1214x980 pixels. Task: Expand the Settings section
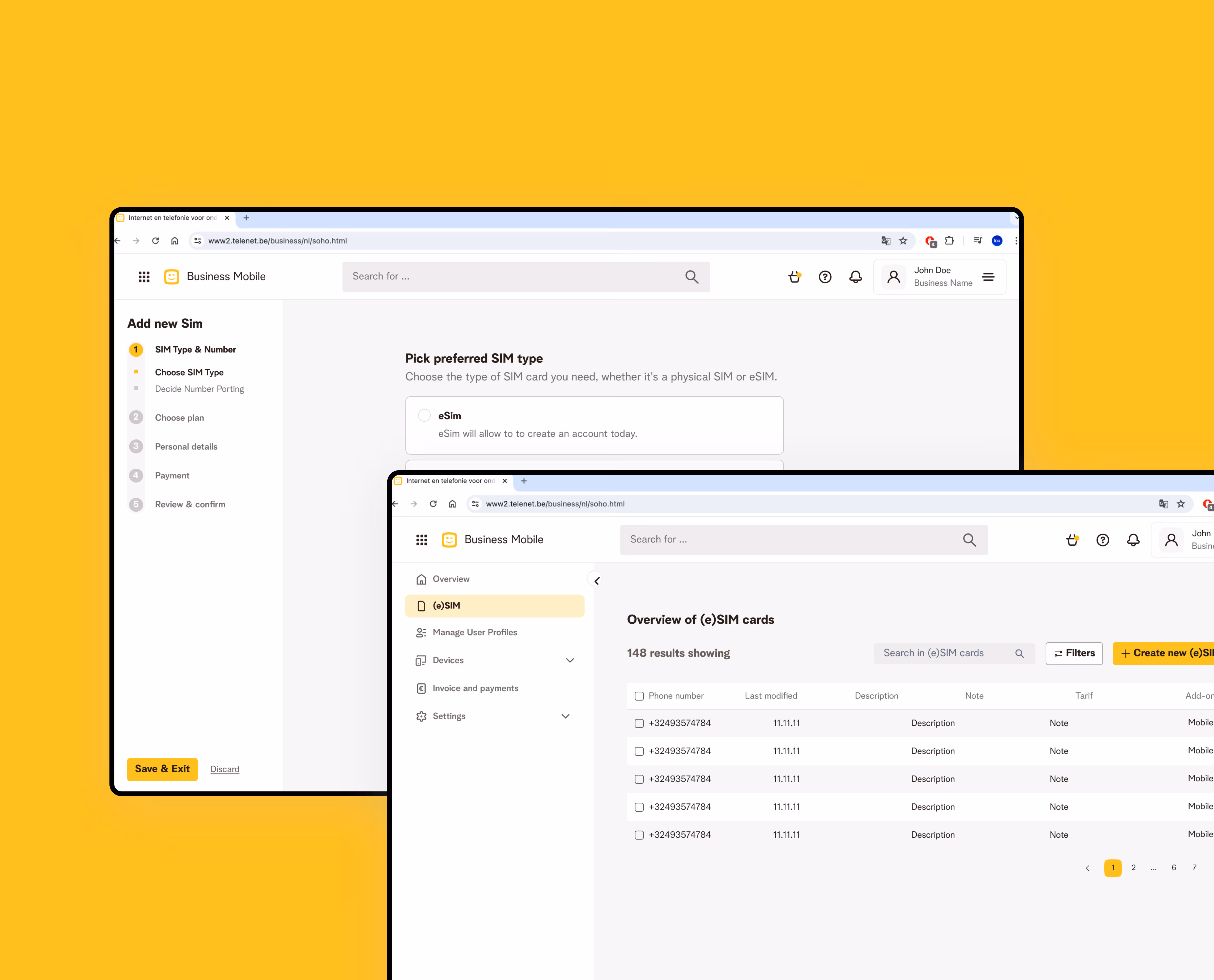[x=565, y=716]
